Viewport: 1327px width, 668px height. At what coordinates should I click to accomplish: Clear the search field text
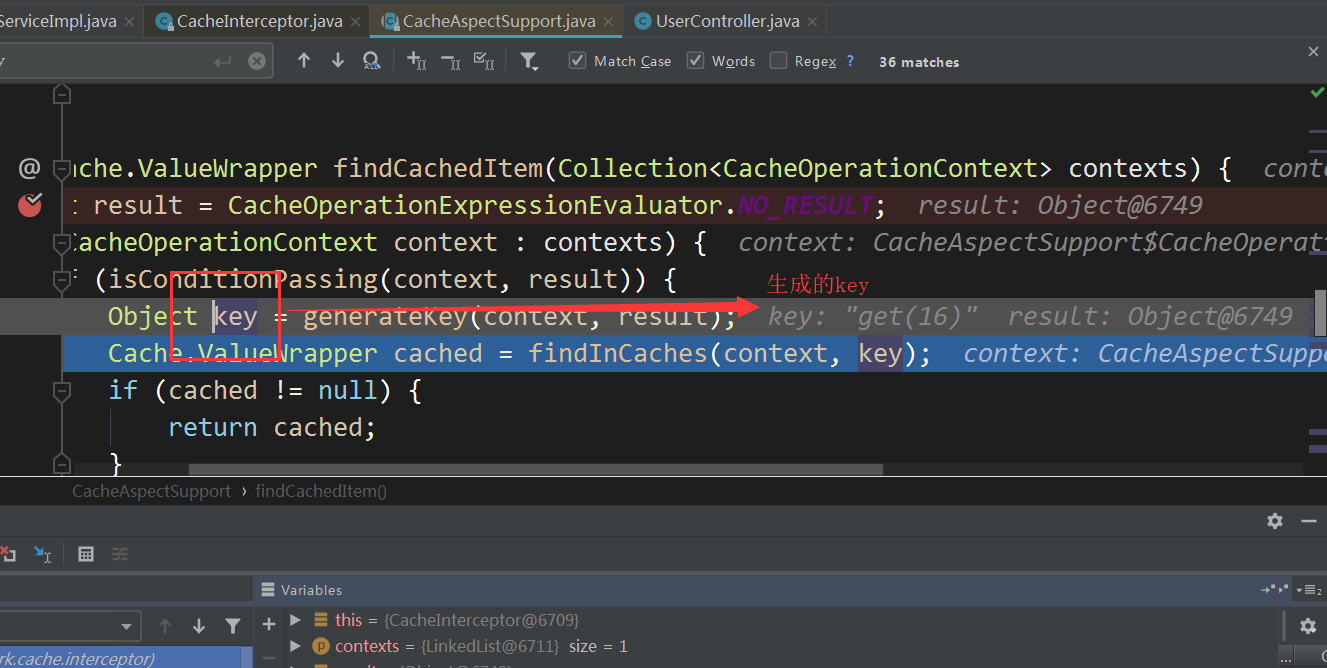[x=257, y=61]
